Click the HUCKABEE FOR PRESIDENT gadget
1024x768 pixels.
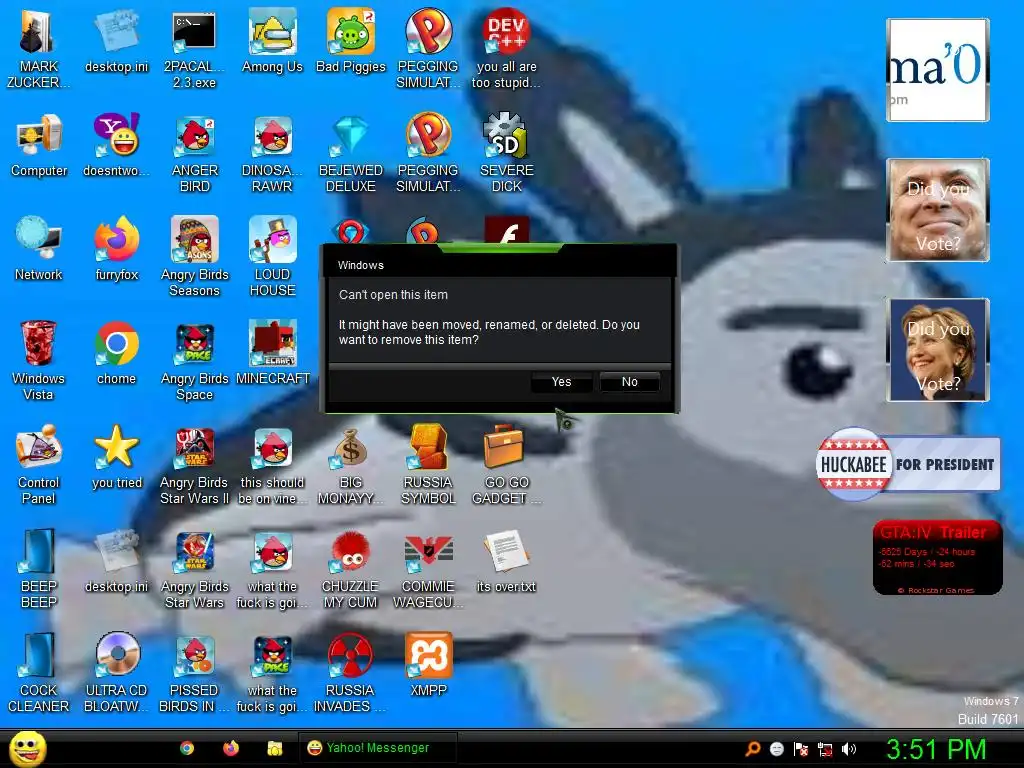click(908, 464)
